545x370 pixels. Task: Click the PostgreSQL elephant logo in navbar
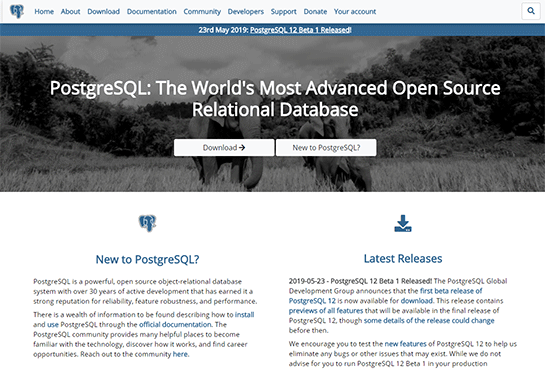pyautogui.click(x=17, y=11)
